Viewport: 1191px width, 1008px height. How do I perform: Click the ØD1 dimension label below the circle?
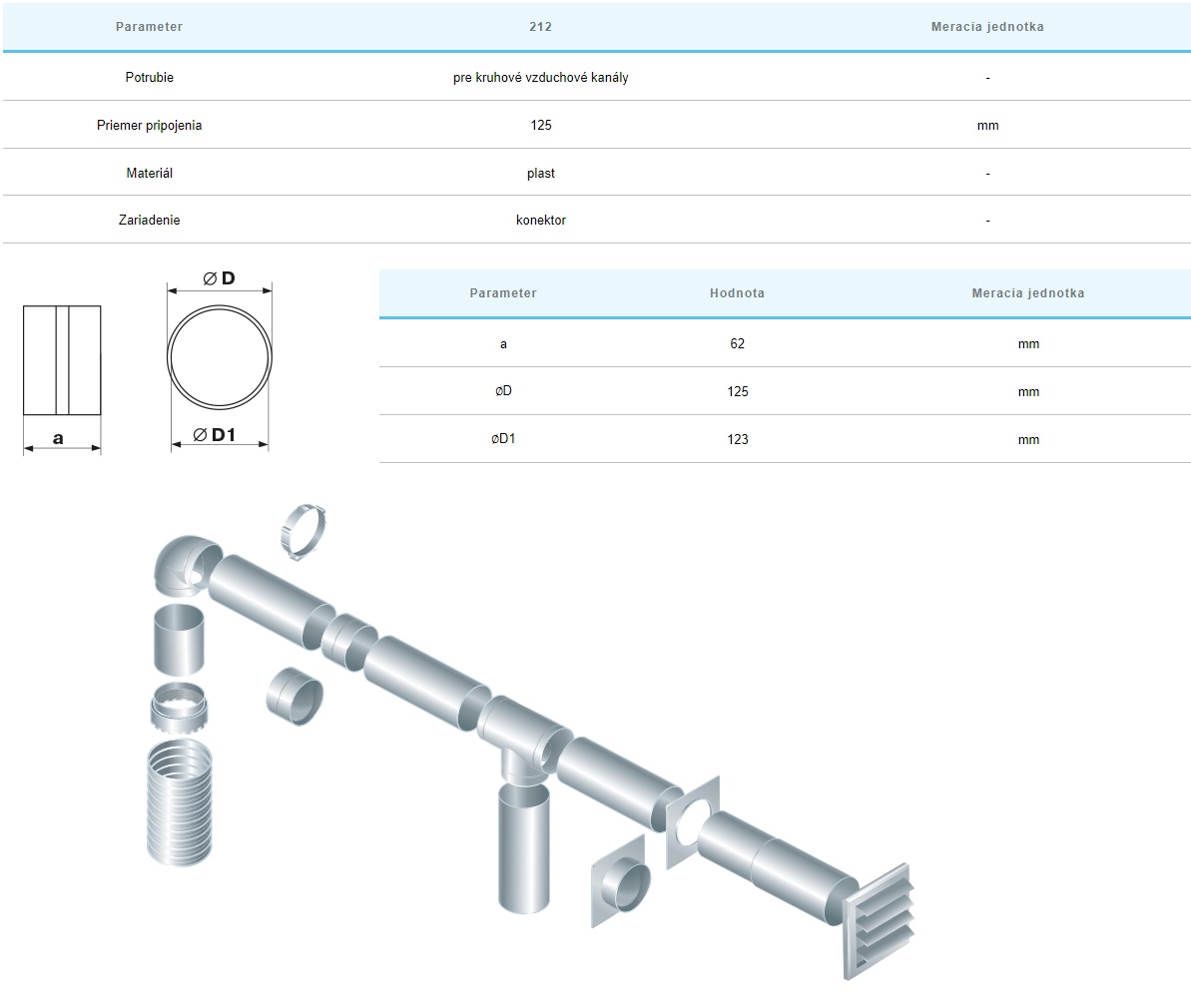[x=216, y=435]
